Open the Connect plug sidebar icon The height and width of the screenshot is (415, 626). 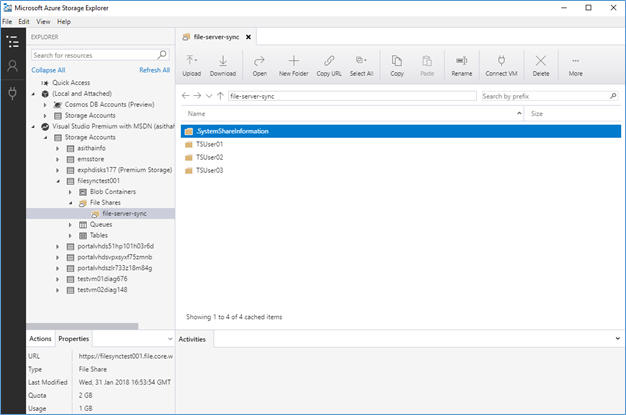pos(13,93)
